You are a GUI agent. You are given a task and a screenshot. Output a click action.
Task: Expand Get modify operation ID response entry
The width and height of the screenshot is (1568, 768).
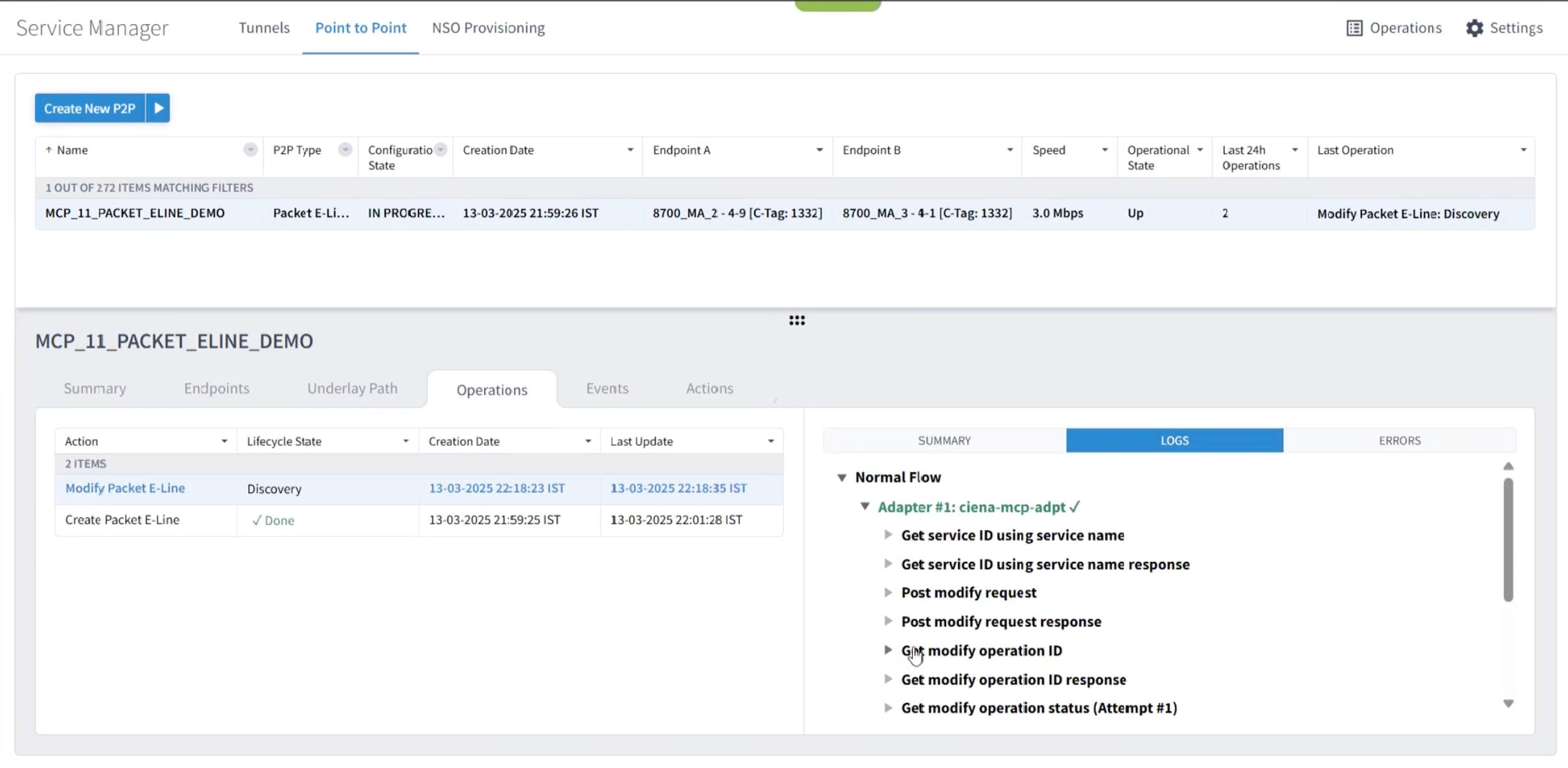click(888, 679)
